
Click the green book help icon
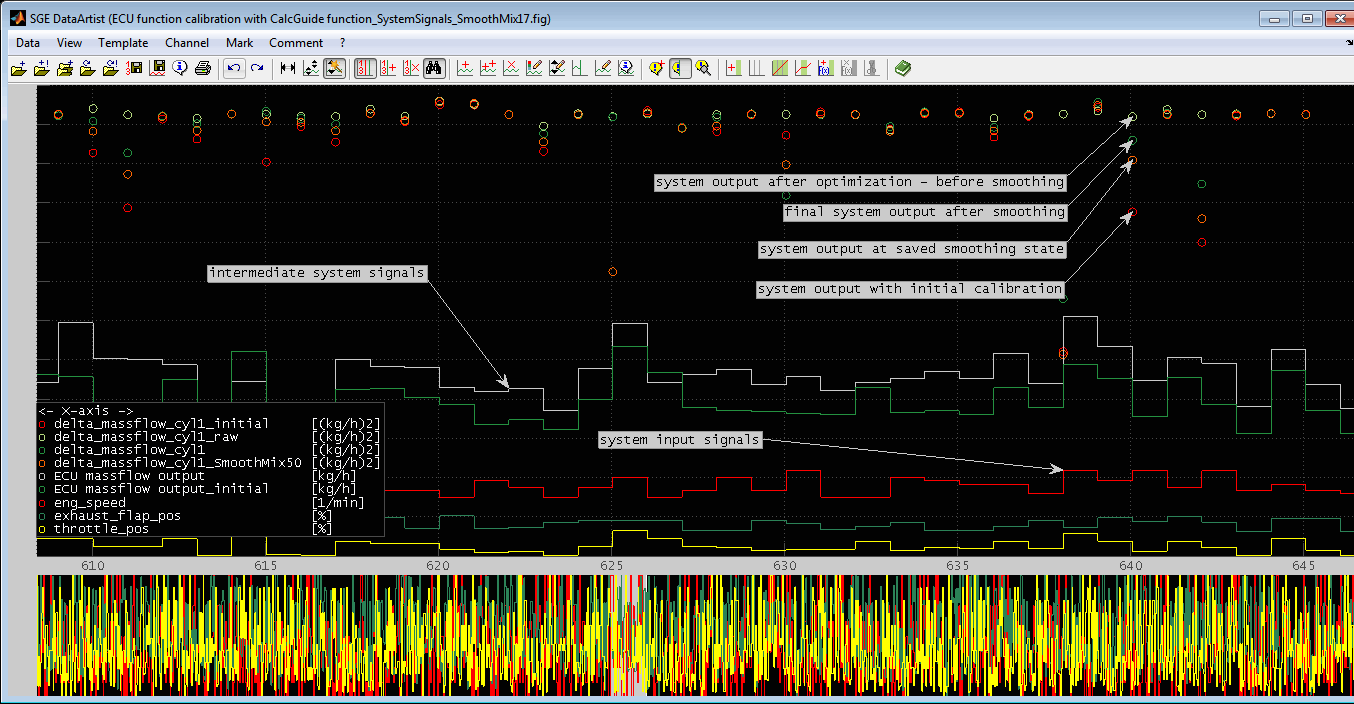click(903, 68)
